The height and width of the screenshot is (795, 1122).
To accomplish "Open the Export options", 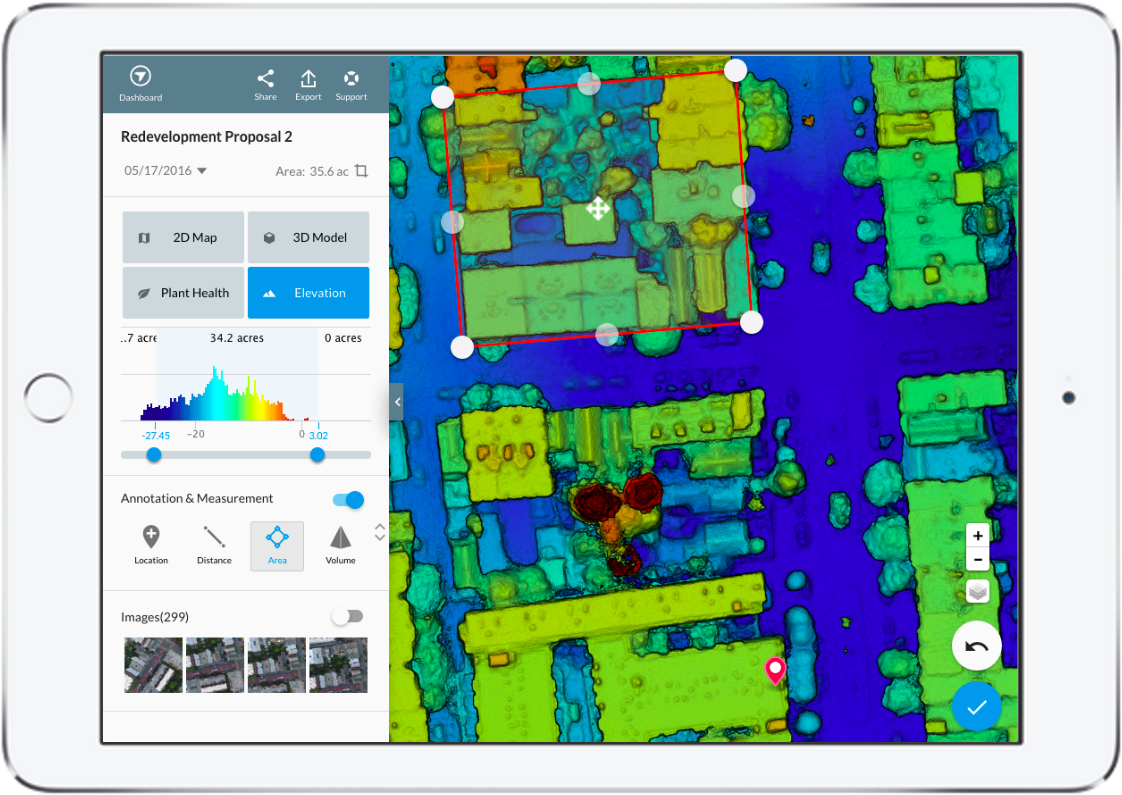I will (308, 83).
